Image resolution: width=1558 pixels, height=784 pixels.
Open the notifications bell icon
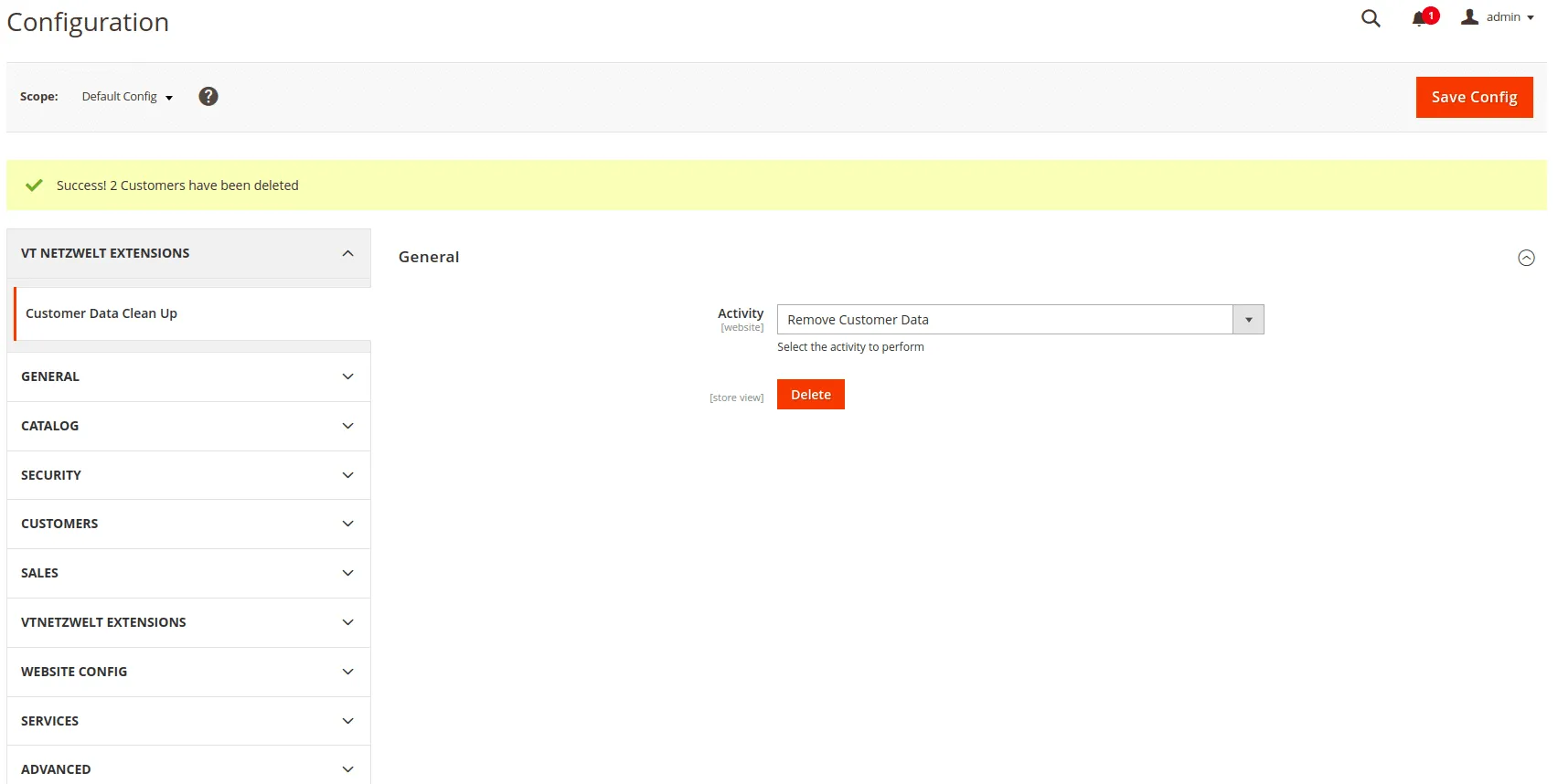(1419, 18)
